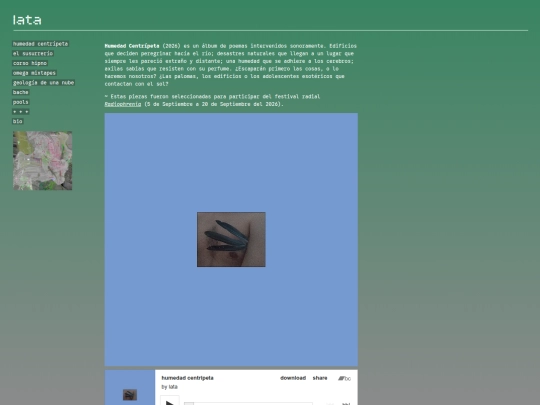Click 'share' in the Bandcamp player

click(320, 378)
